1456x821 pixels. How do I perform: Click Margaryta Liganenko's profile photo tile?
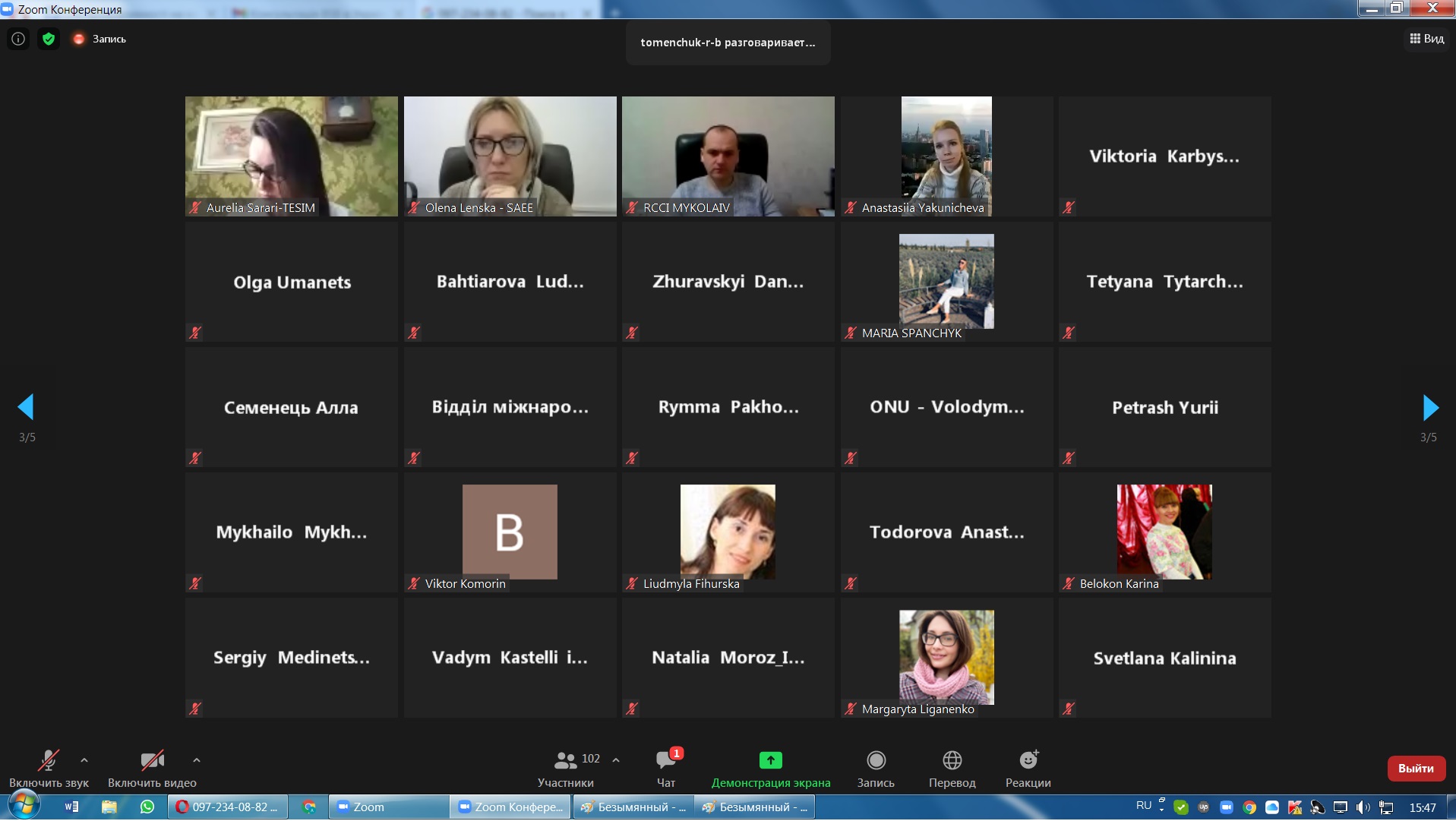(947, 658)
